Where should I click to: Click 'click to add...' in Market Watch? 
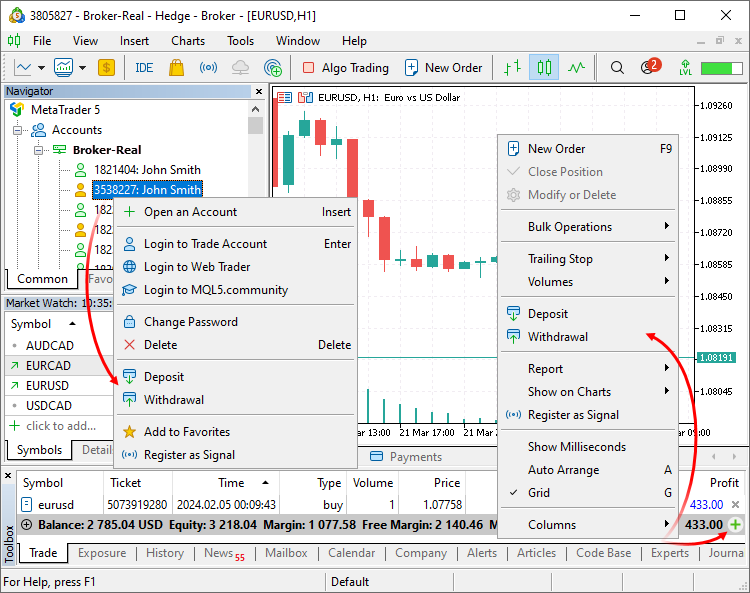(x=61, y=426)
